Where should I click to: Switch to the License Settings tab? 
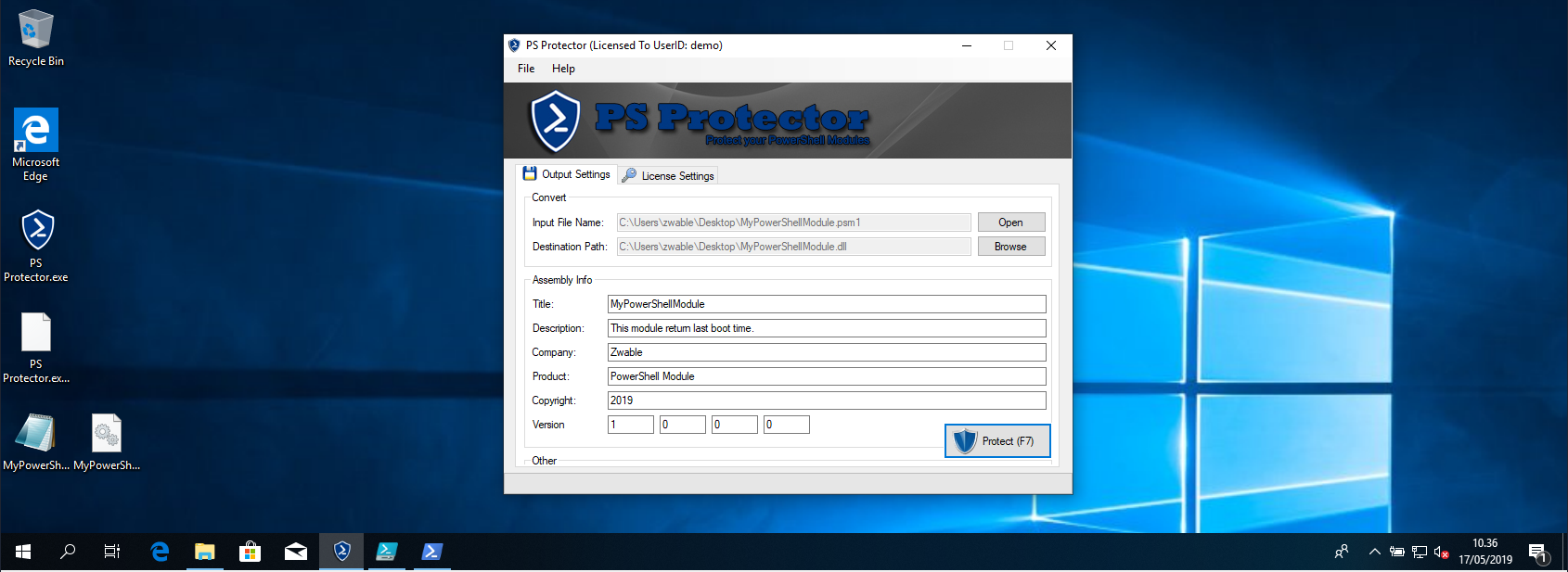(x=668, y=176)
